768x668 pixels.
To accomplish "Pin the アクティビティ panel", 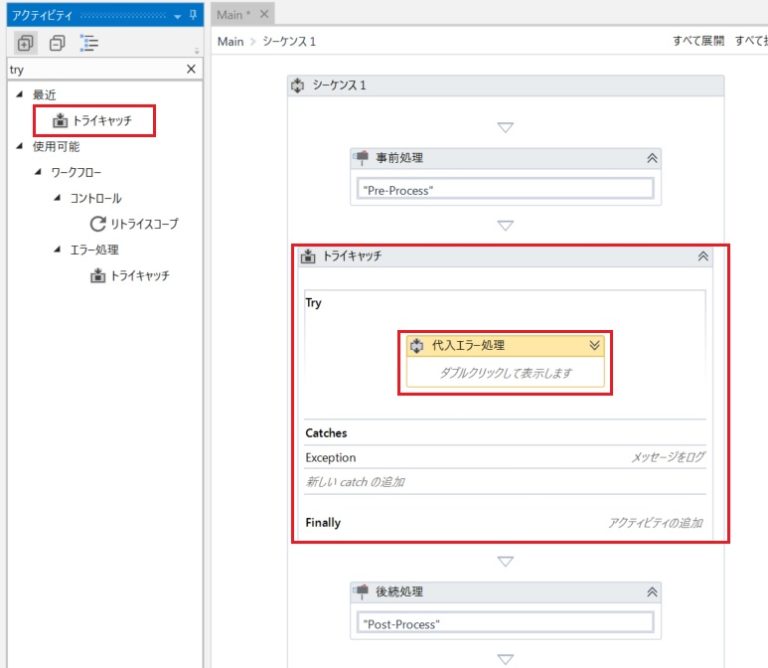I will point(193,15).
